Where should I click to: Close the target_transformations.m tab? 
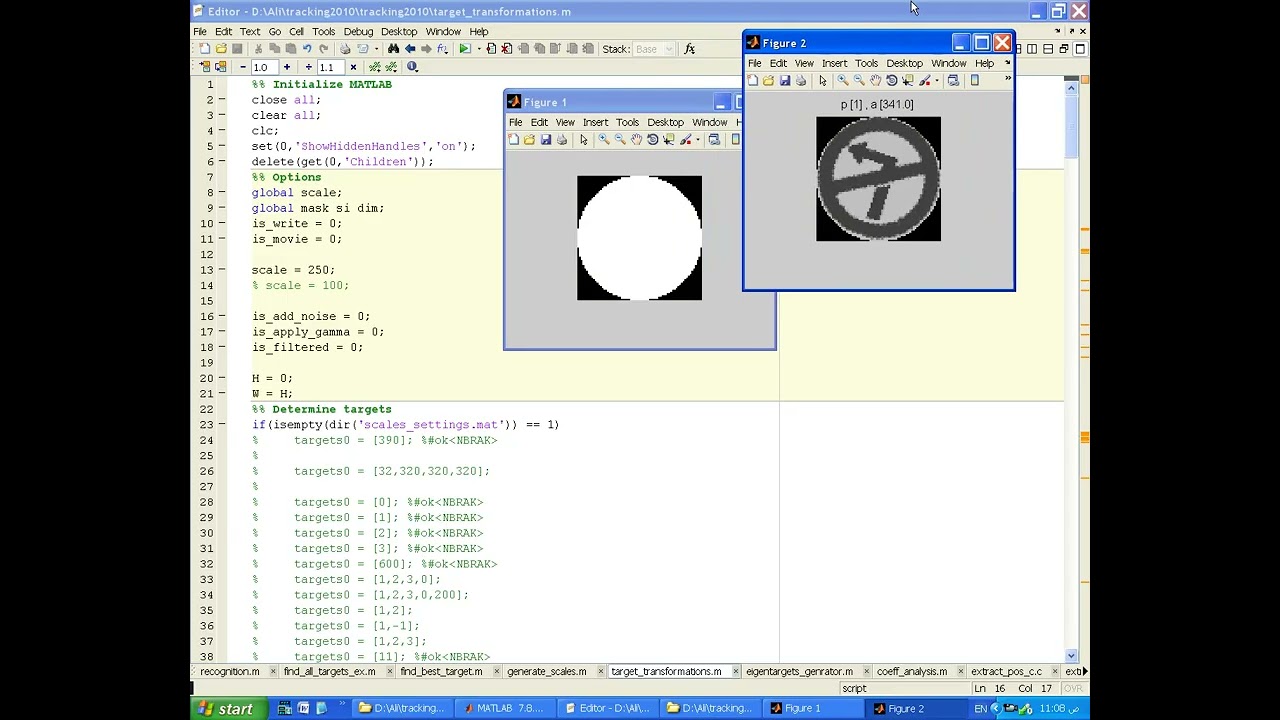(x=735, y=672)
